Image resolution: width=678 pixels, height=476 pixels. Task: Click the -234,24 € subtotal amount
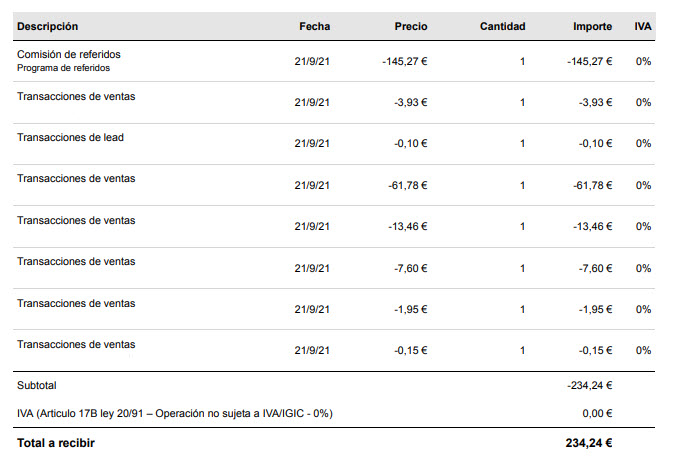[589, 385]
